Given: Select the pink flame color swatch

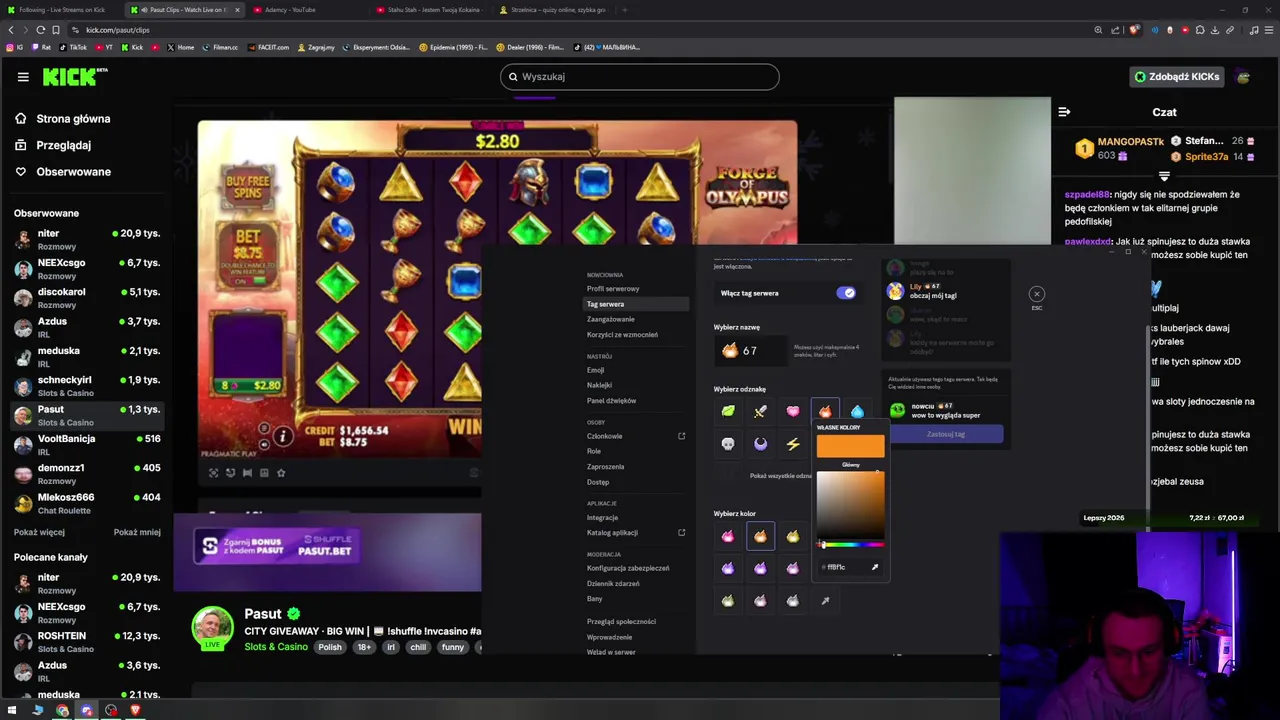Looking at the screenshot, I should point(728,537).
